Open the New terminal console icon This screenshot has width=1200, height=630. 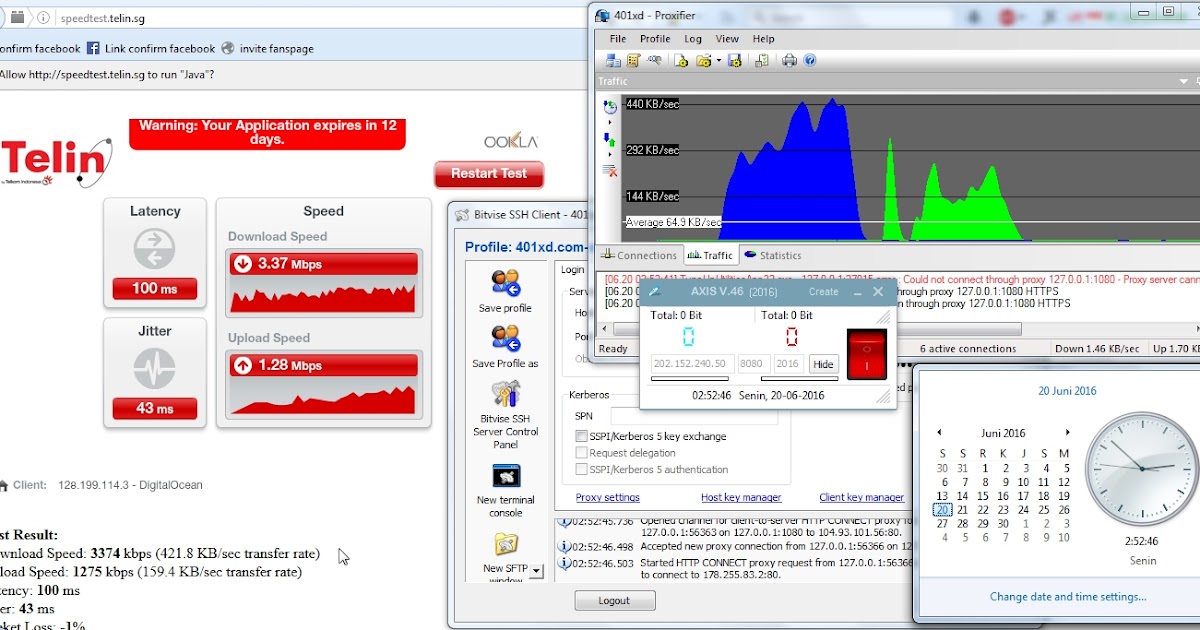506,476
